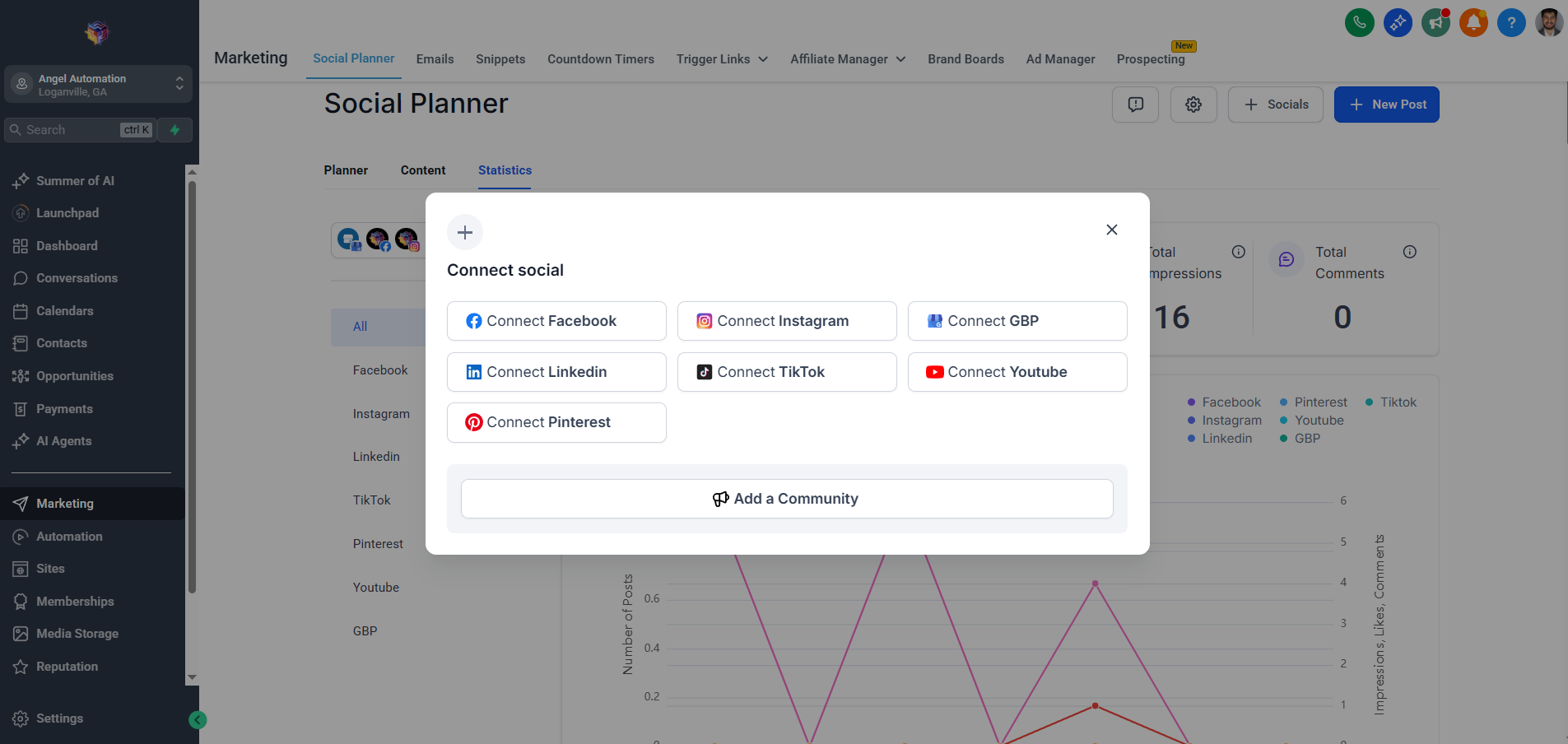
Task: Expand the Trigger Links dropdown
Action: (721, 58)
